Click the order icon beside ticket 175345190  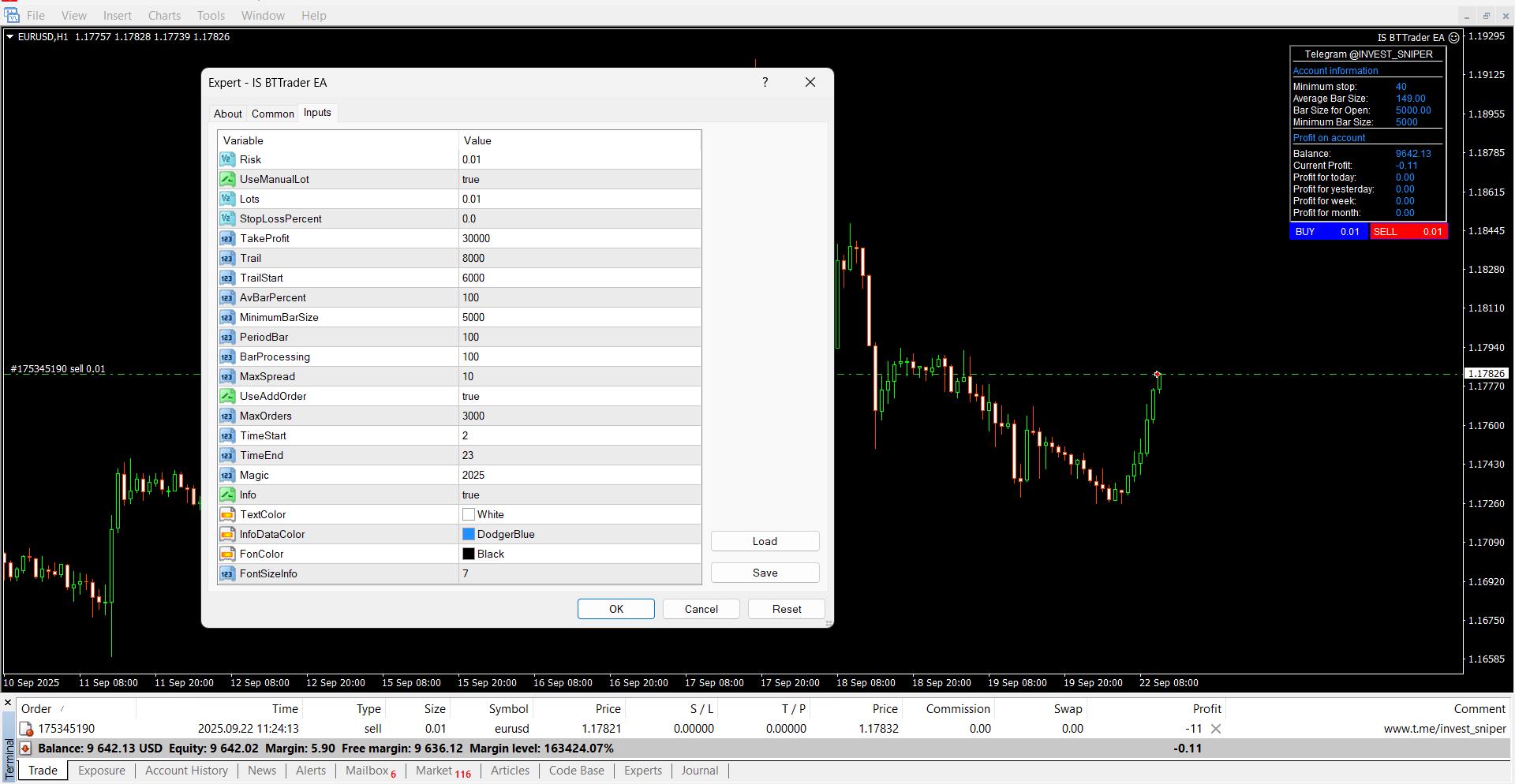click(x=26, y=728)
